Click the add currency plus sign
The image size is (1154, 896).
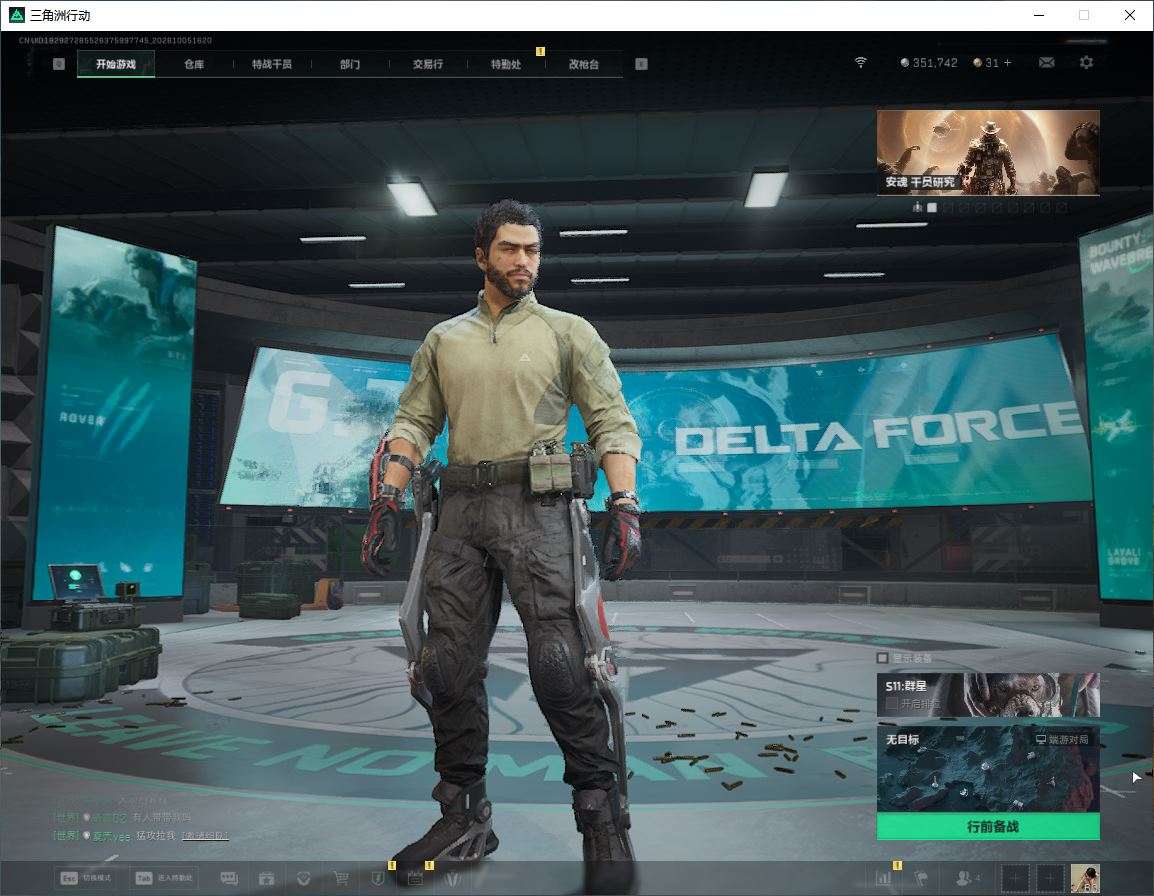(1008, 63)
